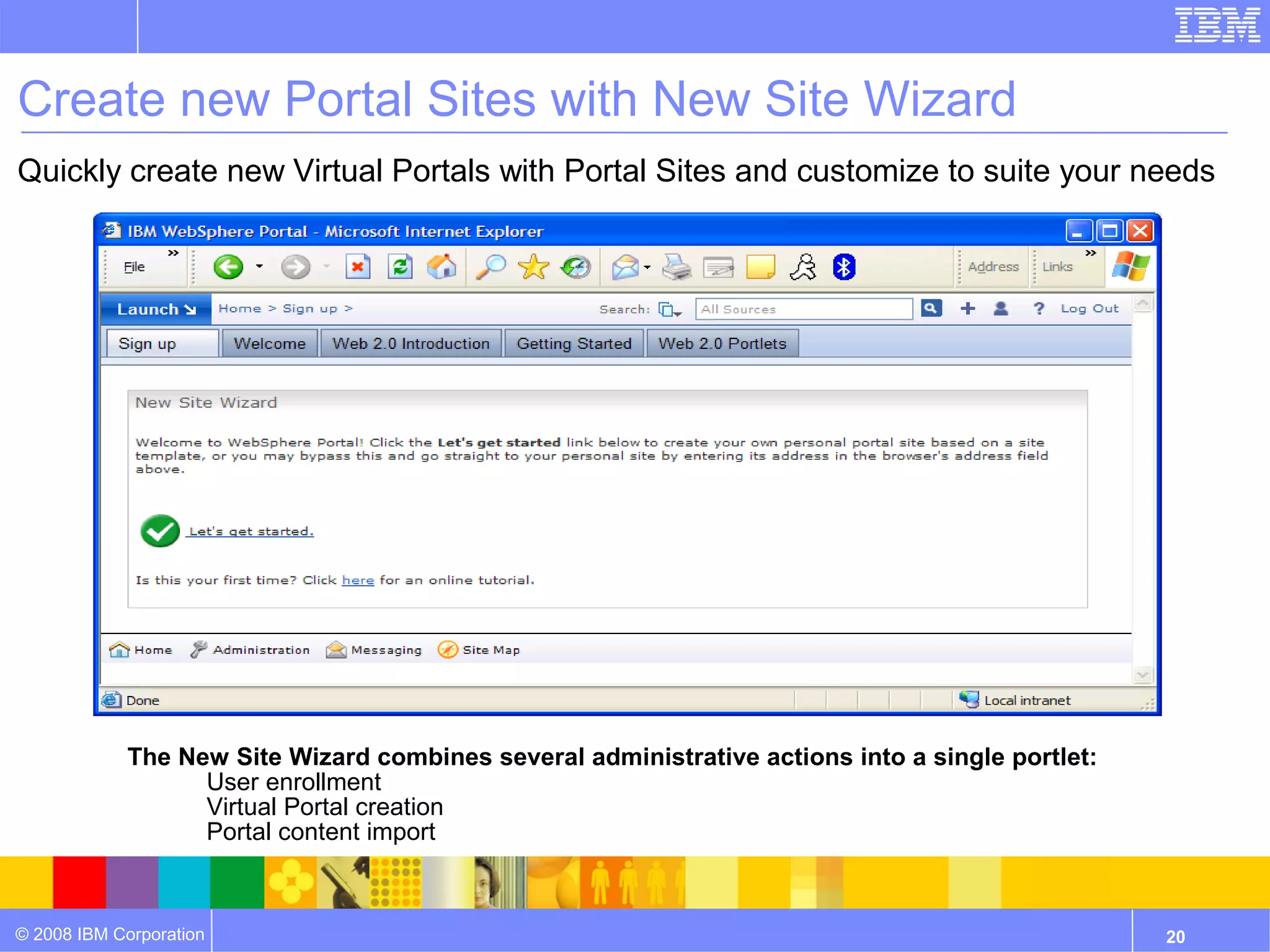
Task: Open the Site Map footer link
Action: click(x=479, y=650)
